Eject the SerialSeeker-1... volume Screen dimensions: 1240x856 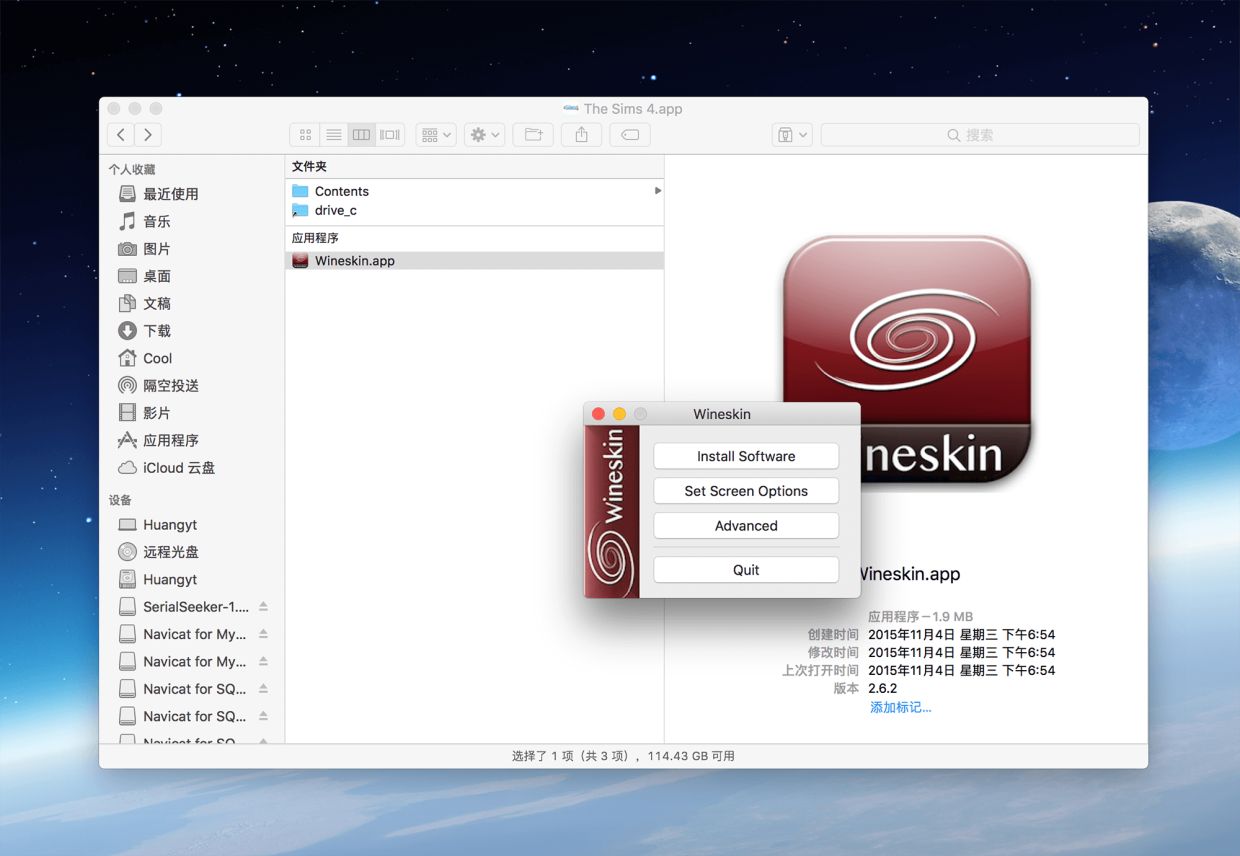263,607
